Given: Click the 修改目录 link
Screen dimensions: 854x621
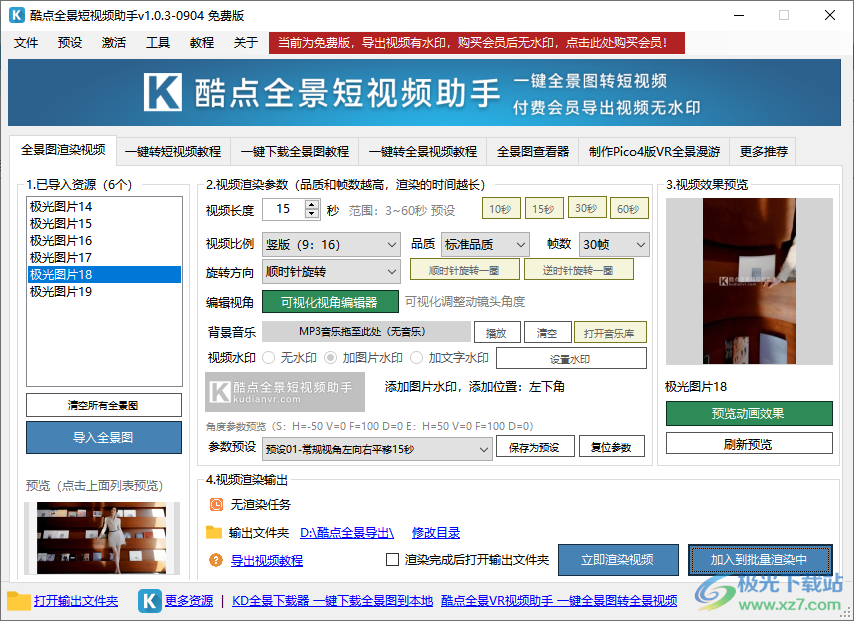Looking at the screenshot, I should (x=436, y=531).
